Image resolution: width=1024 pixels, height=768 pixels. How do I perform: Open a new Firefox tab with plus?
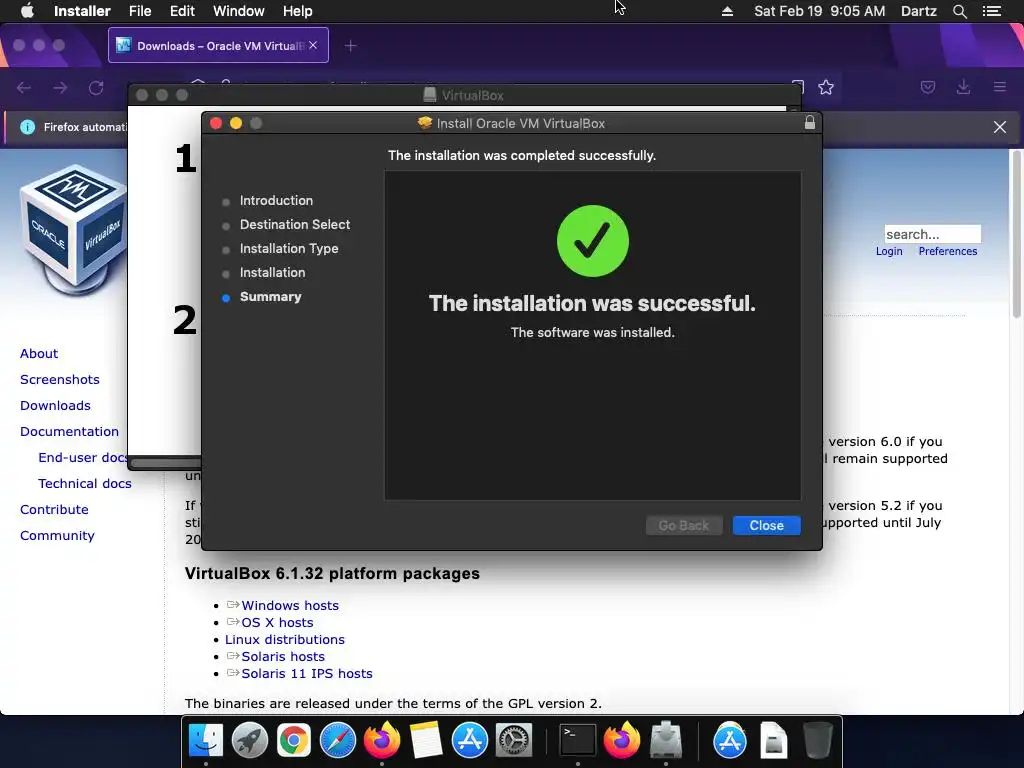coord(351,46)
